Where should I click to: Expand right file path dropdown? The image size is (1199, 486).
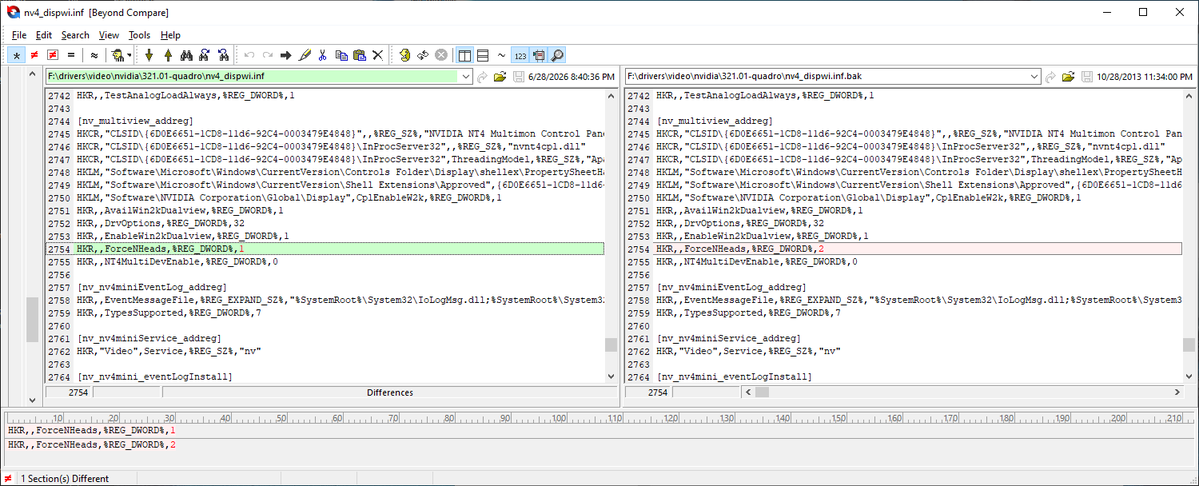pyautogui.click(x=1035, y=77)
